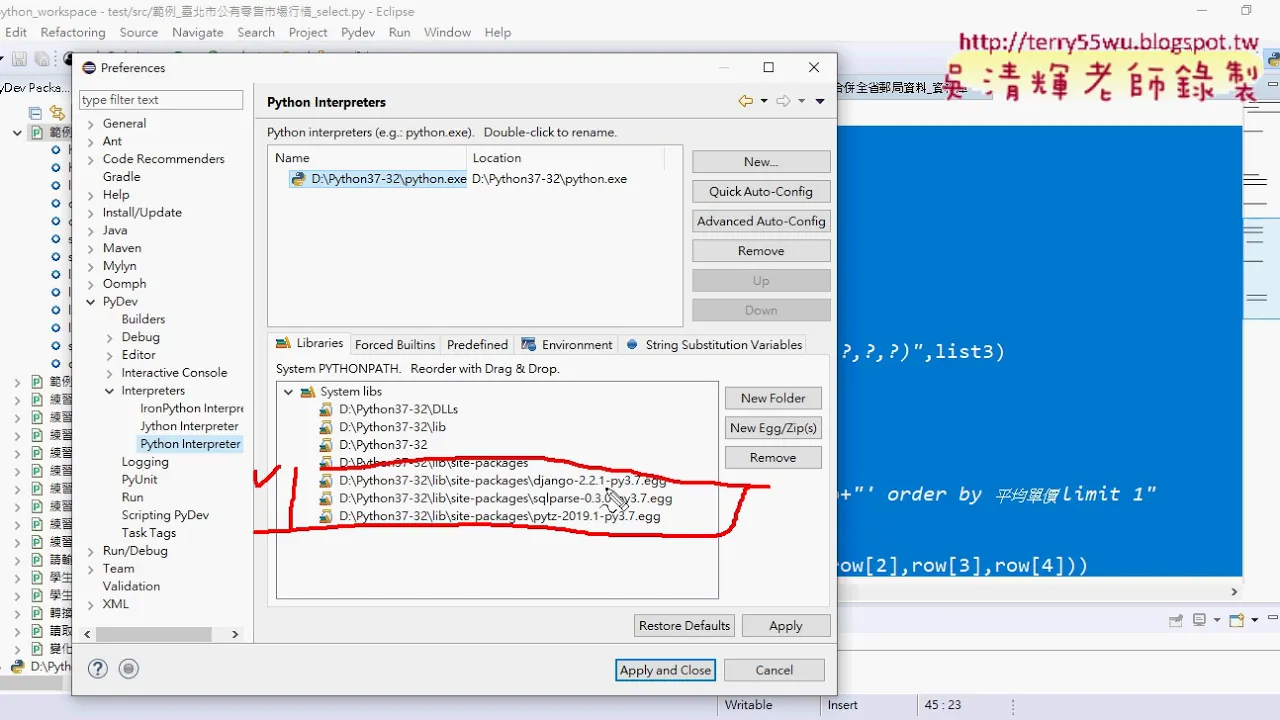Open the Predefined tab
This screenshot has height=720, width=1280.
tap(477, 345)
